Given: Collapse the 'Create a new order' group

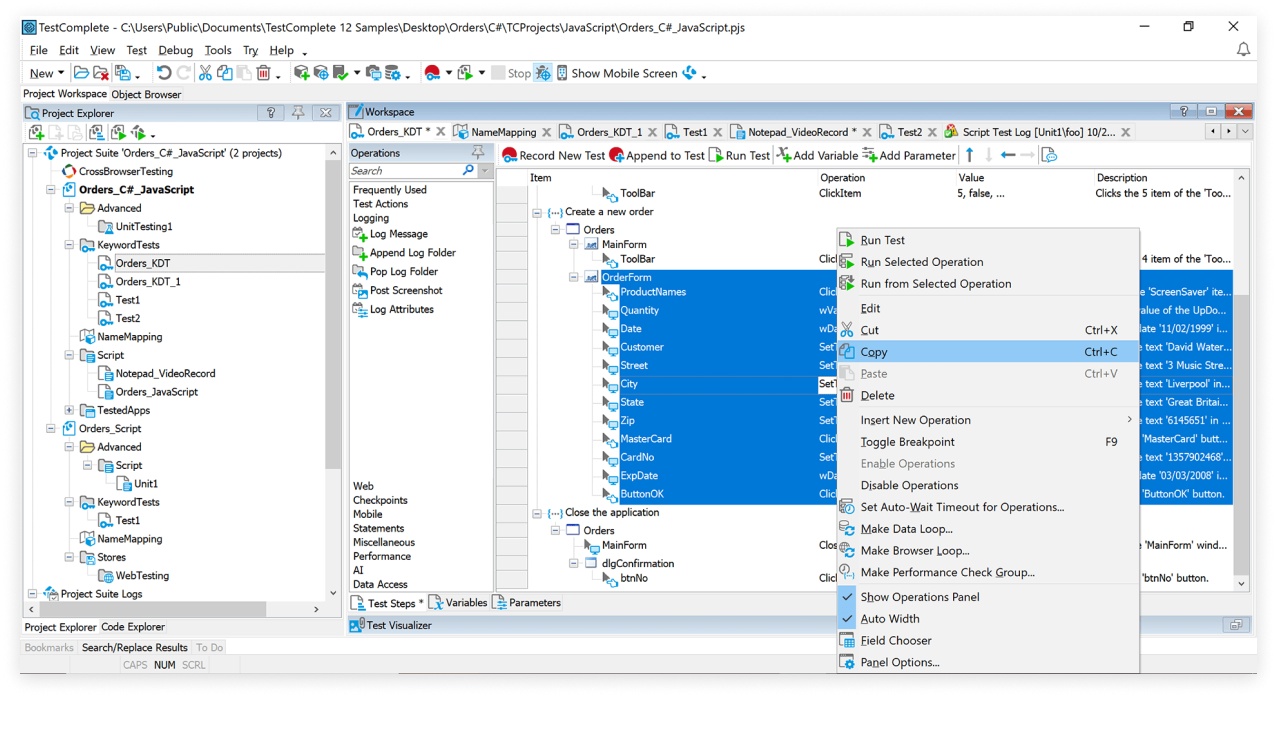Looking at the screenshot, I should tap(537, 212).
